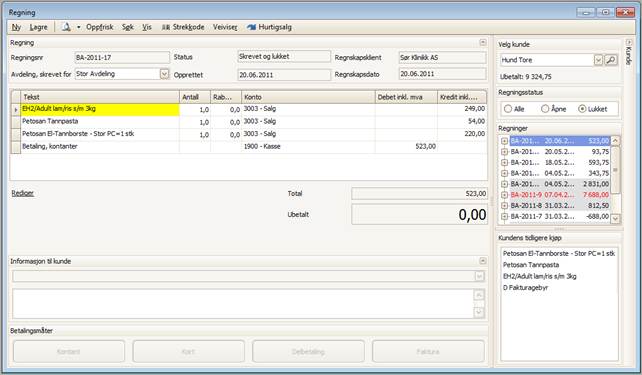This screenshot has height=375, width=642.
Task: Click the Antall column header
Action: (x=195, y=97)
